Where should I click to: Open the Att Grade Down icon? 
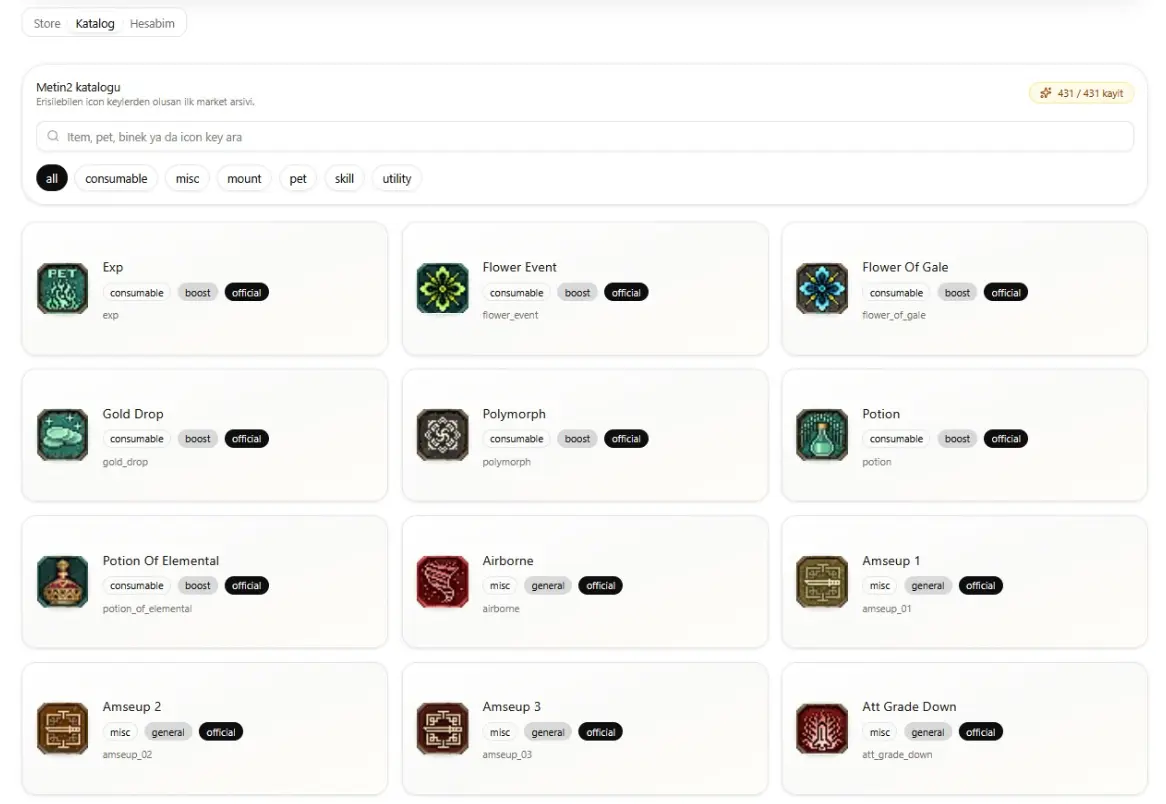(x=822, y=728)
